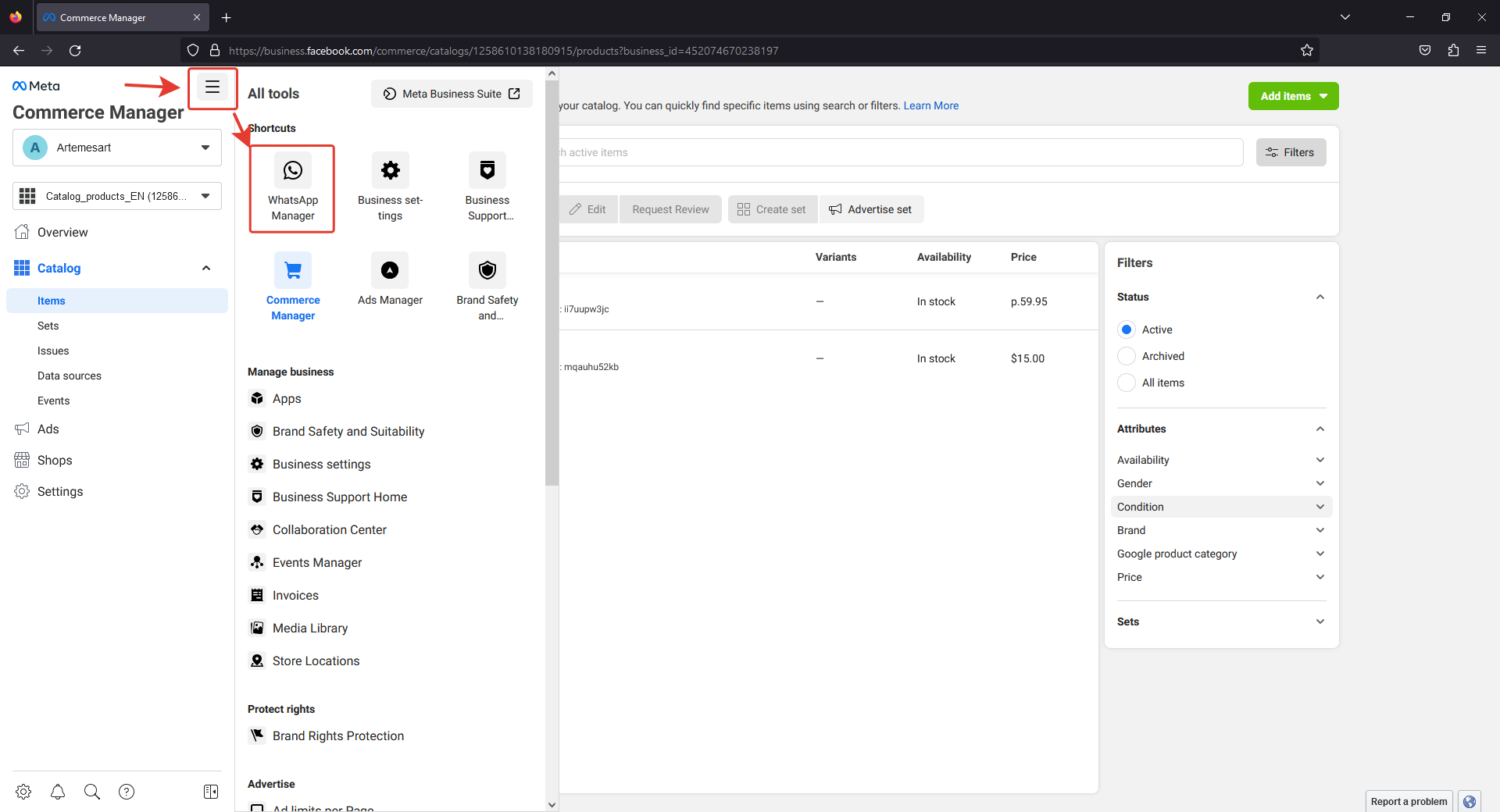
Task: Expand the Price filter
Action: [1221, 577]
